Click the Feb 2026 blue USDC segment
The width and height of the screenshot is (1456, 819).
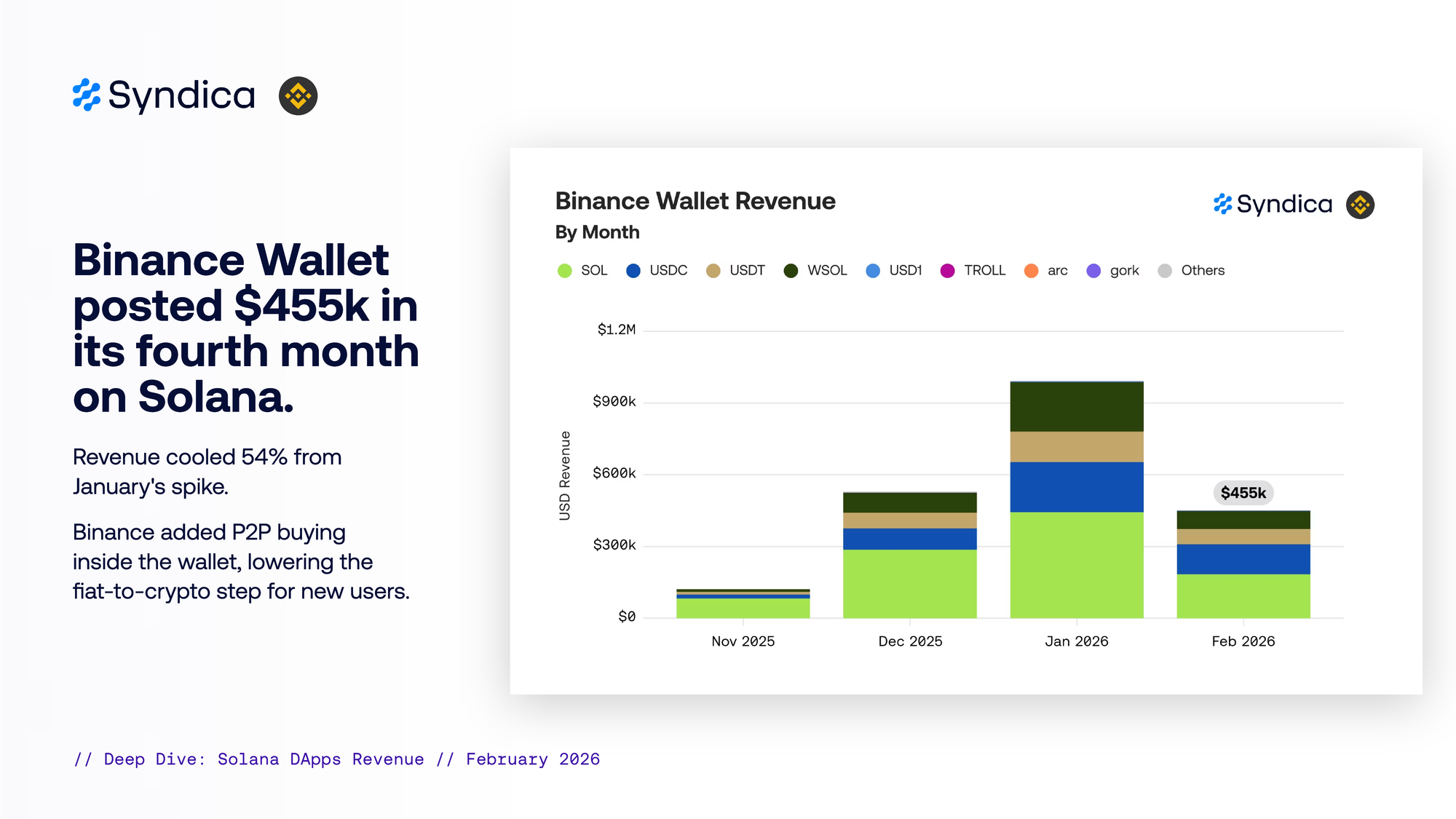(x=1243, y=559)
